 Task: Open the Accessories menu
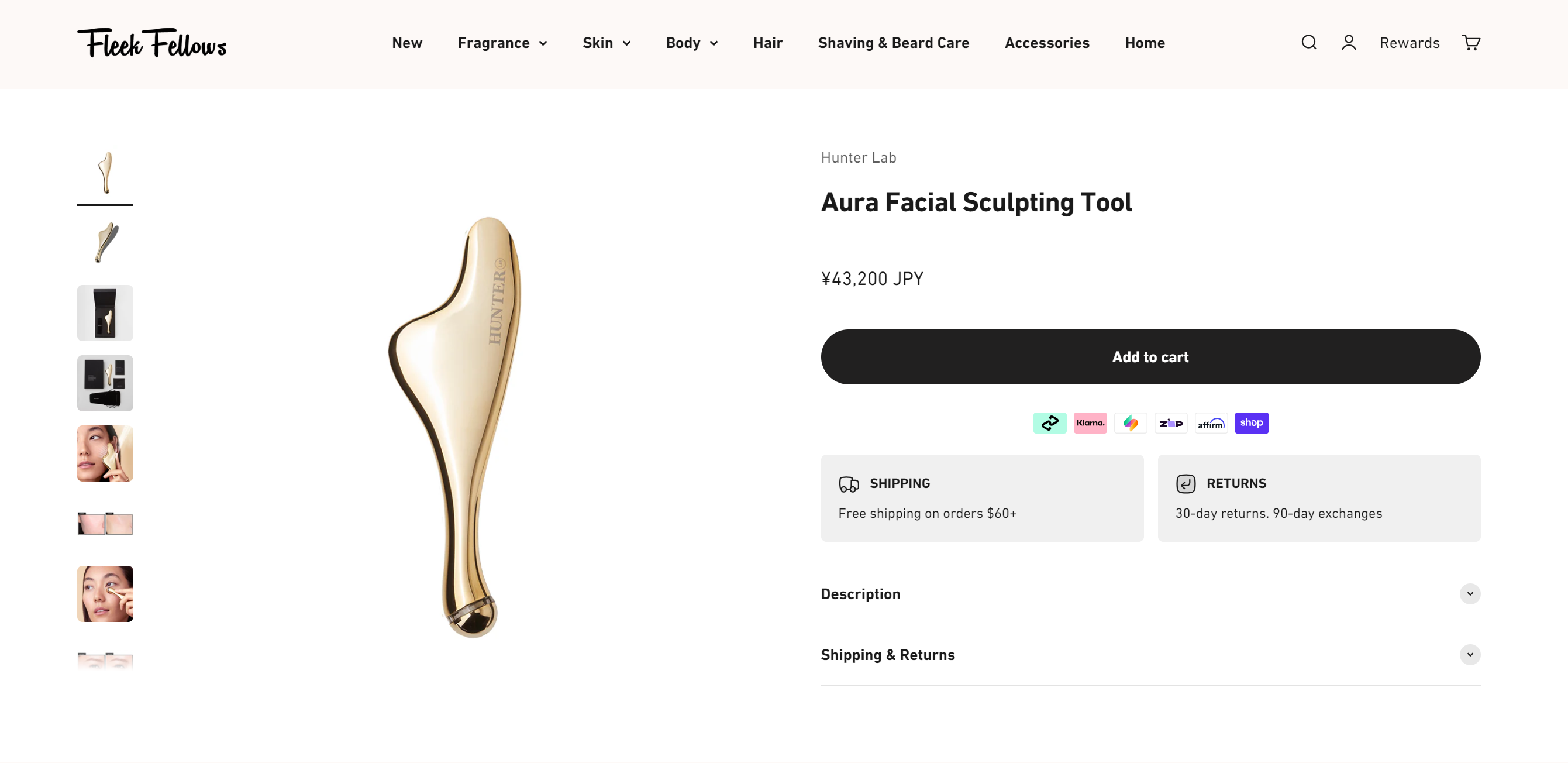click(x=1046, y=43)
